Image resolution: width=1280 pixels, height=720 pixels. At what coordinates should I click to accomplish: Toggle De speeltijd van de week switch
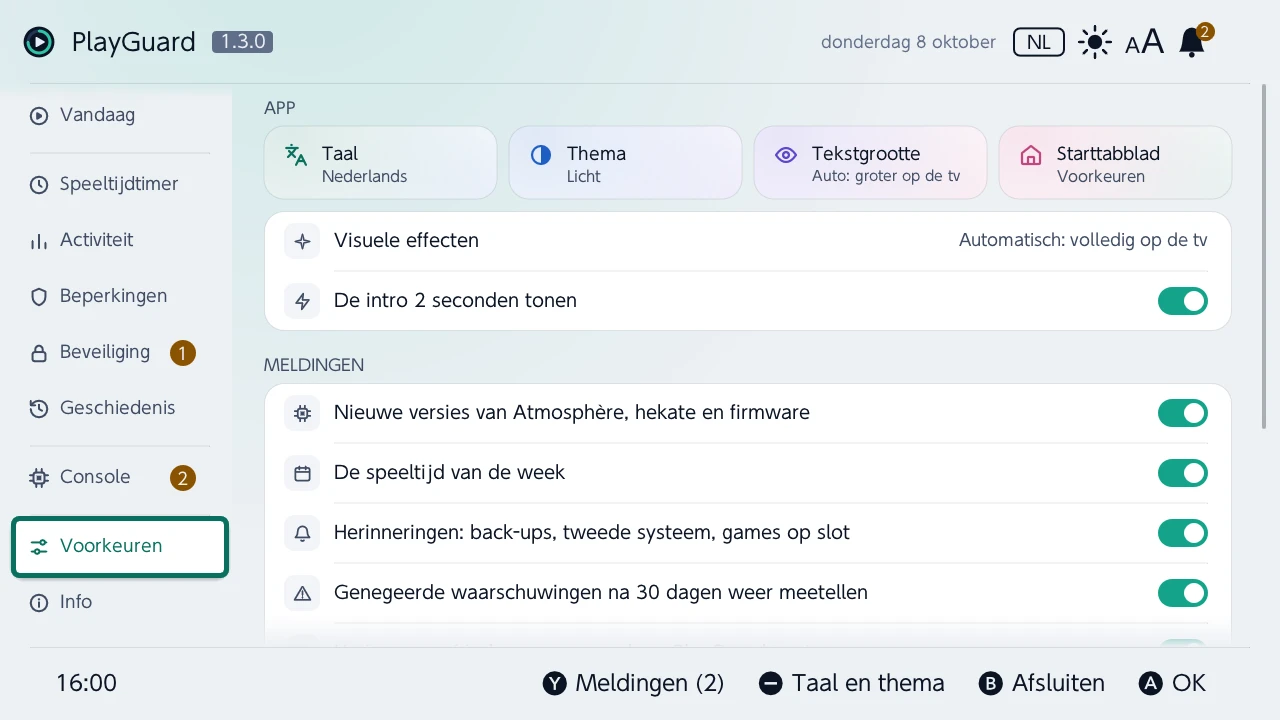tap(1183, 473)
